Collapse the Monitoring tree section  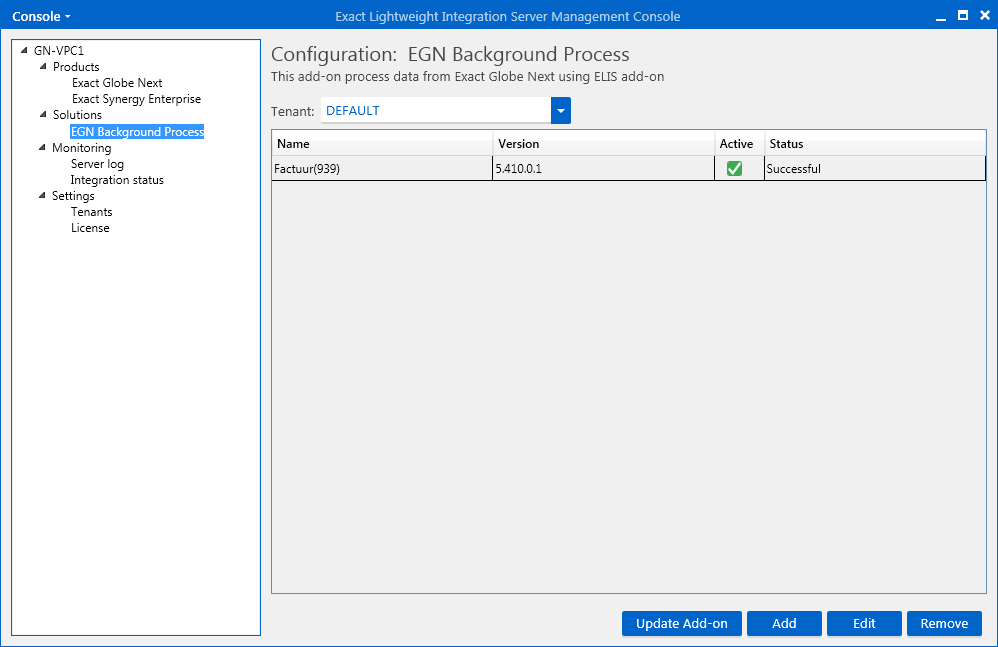43,148
